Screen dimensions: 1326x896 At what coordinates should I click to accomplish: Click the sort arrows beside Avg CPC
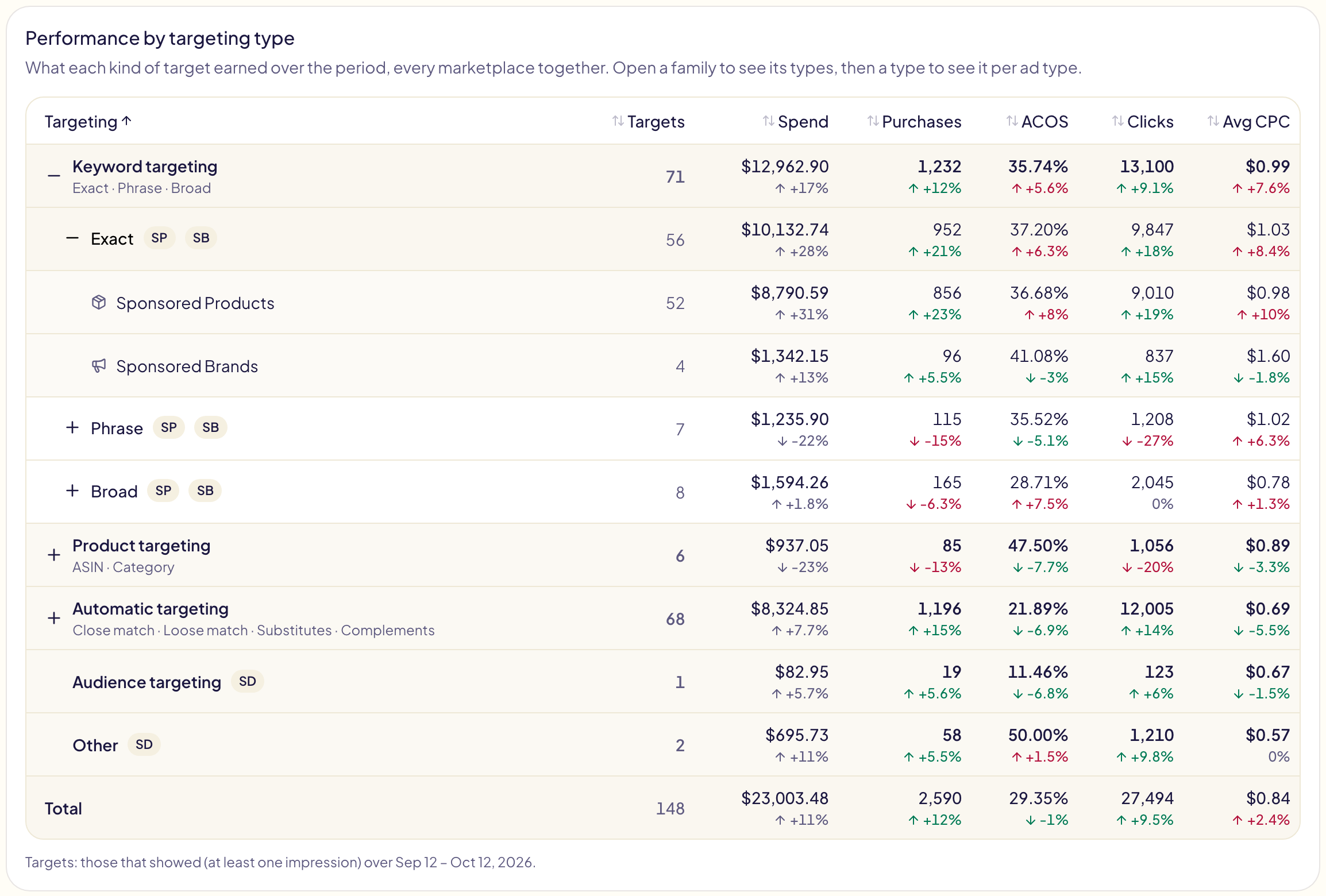coord(1213,121)
